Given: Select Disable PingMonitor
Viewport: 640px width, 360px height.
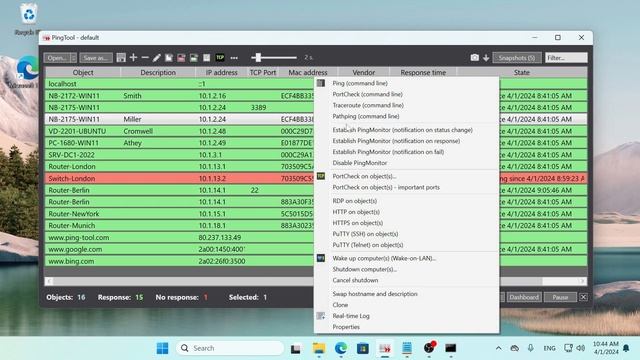Looking at the screenshot, I should tap(360, 163).
